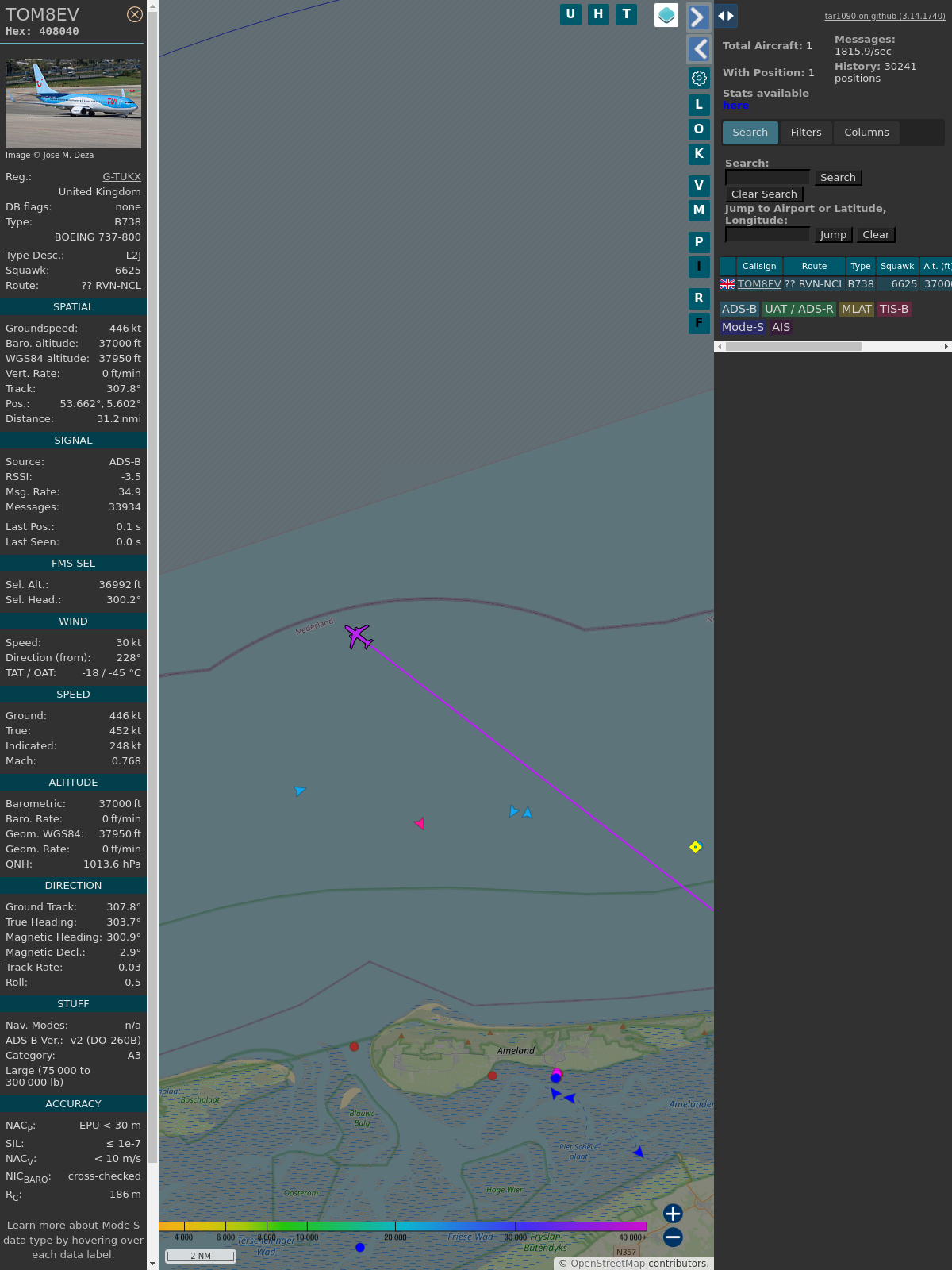Open G-TUKX registration link

point(122,177)
